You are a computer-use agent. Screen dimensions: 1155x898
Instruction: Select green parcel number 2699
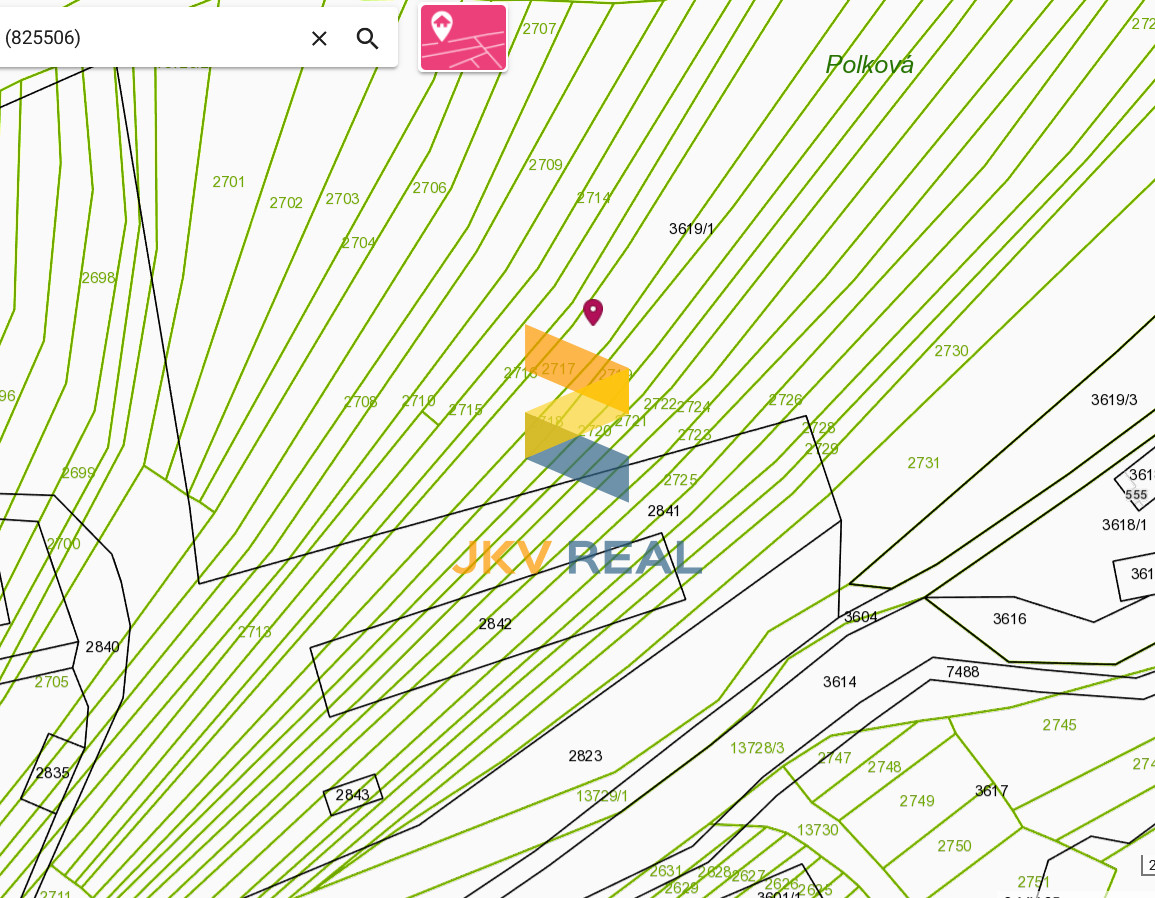pos(78,473)
